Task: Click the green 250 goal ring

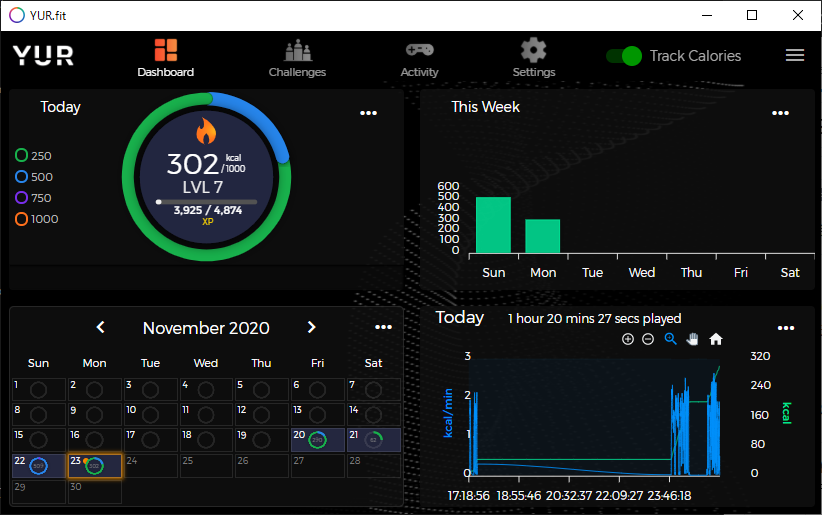Action: coord(21,155)
